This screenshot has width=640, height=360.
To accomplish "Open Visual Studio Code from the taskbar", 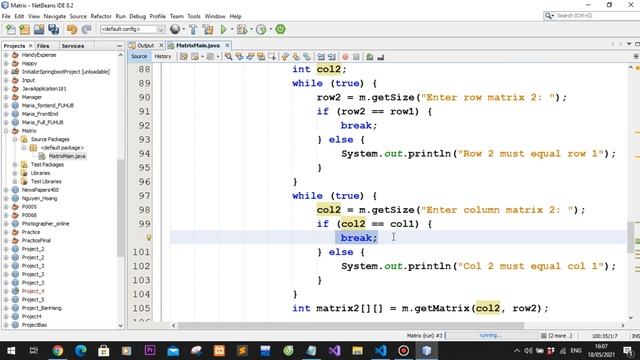I will coord(380,351).
